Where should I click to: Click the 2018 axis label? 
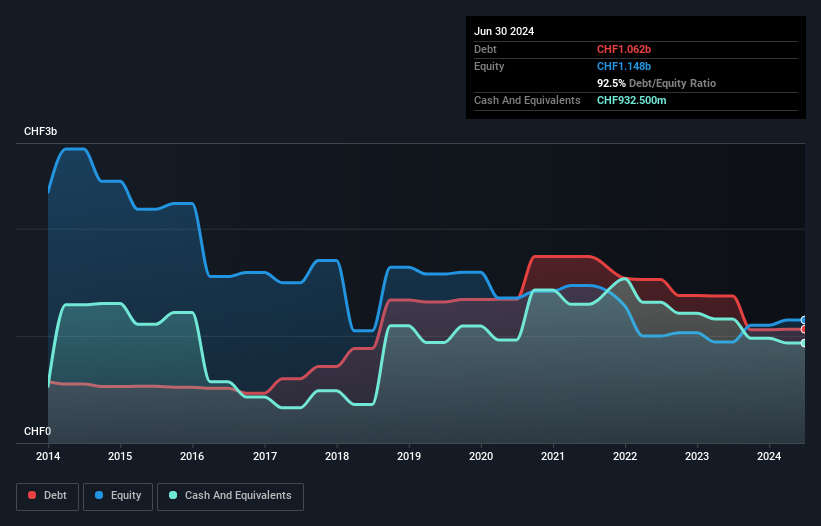tap(337, 456)
